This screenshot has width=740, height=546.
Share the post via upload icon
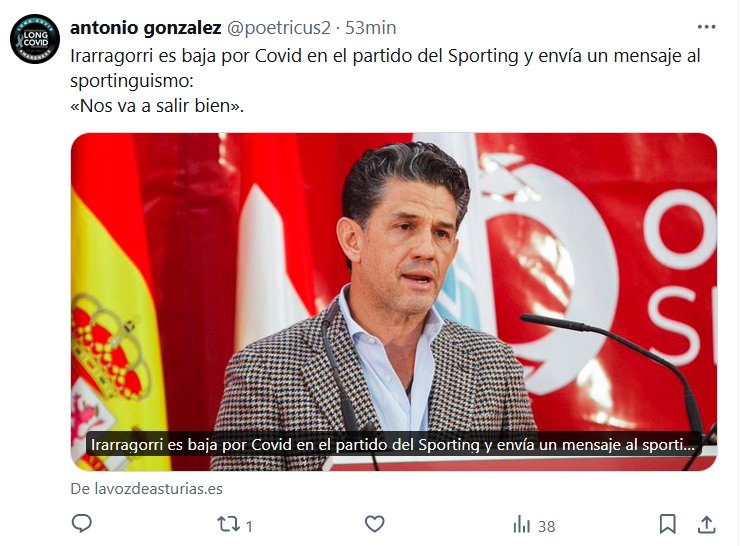(x=706, y=524)
